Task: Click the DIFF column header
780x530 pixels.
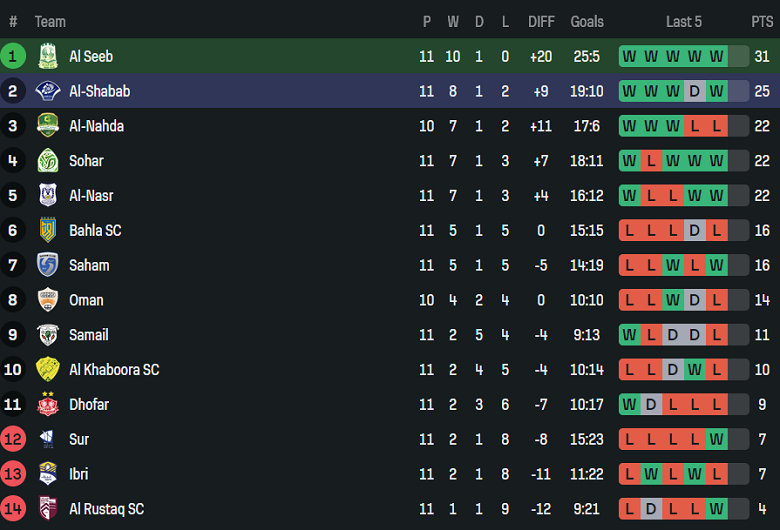Action: tap(541, 21)
